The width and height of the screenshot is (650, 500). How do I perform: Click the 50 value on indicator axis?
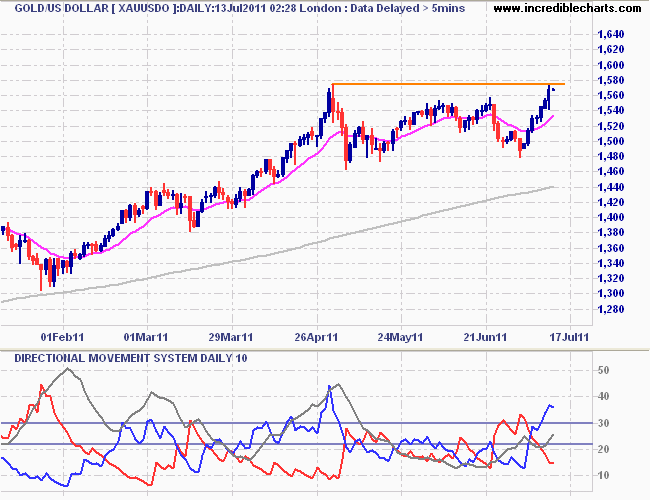(602, 371)
